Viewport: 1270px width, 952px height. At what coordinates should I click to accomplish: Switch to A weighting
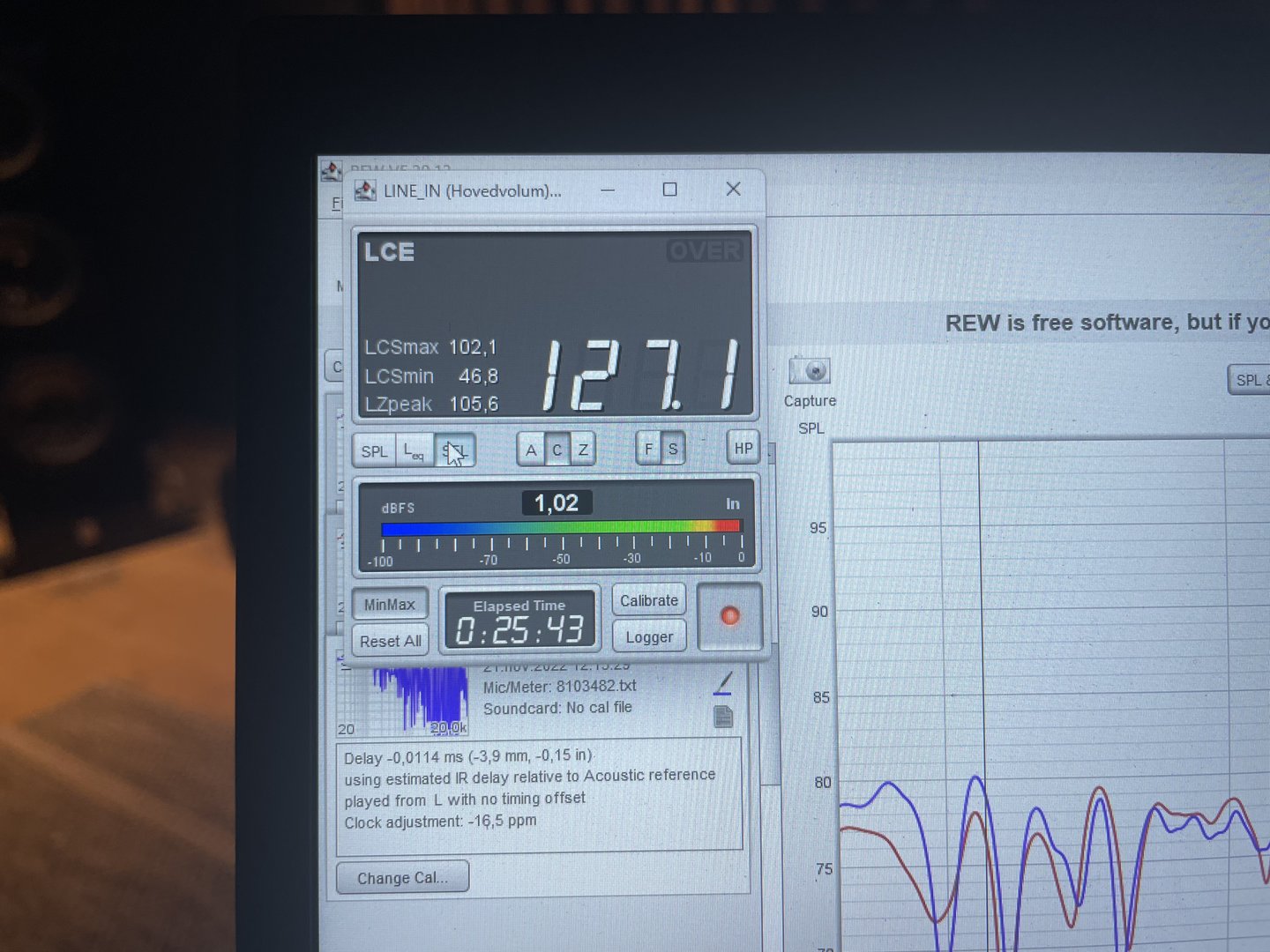531,450
